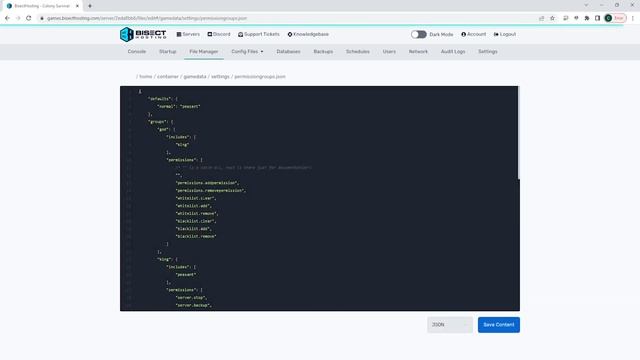This screenshot has width=640, height=360.
Task: Click the Logout link
Action: tap(505, 34)
